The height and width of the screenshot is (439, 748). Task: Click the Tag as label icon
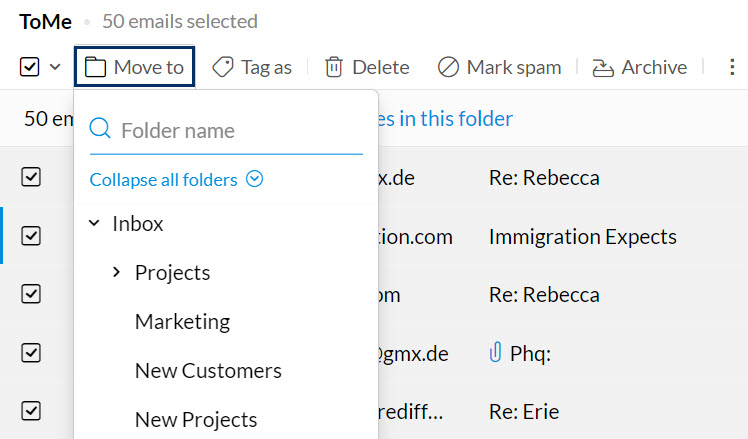click(223, 67)
